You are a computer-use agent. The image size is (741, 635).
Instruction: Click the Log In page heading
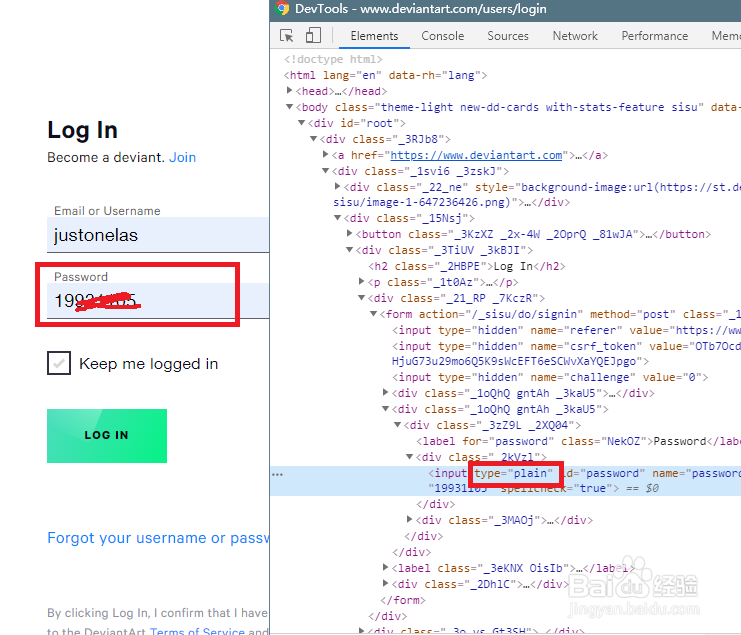pos(82,130)
